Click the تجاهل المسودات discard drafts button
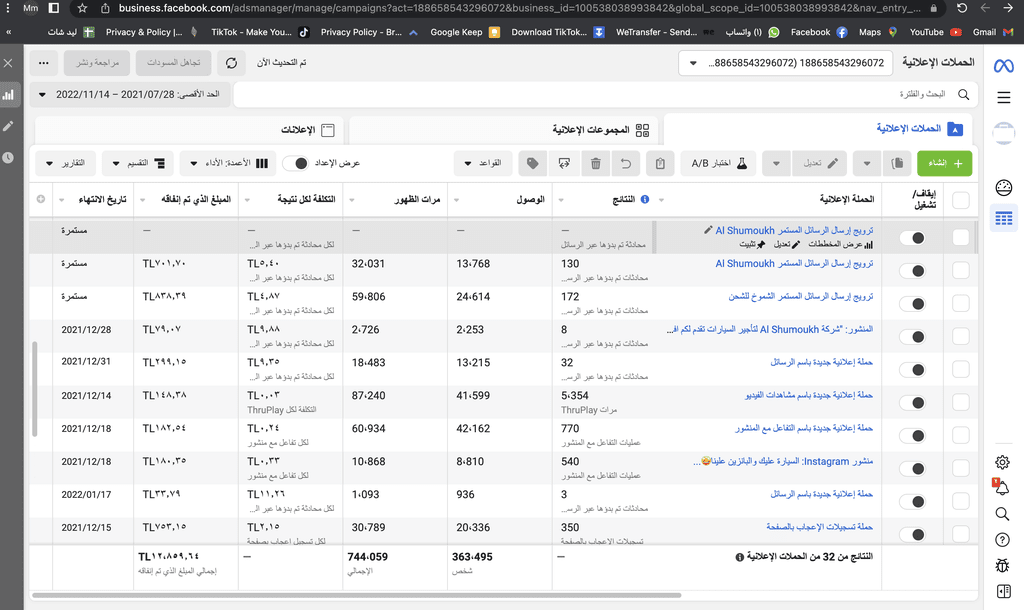 [173, 63]
